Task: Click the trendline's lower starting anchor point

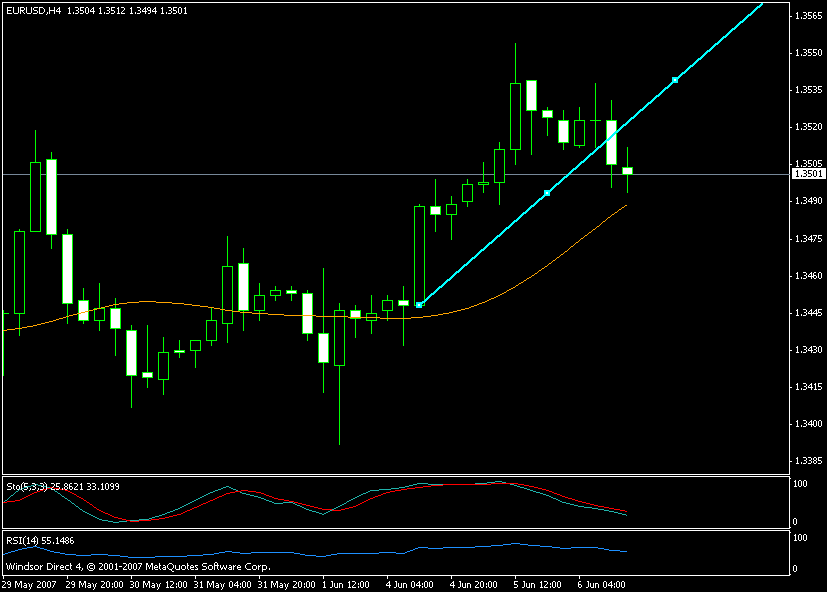Action: 419,304
